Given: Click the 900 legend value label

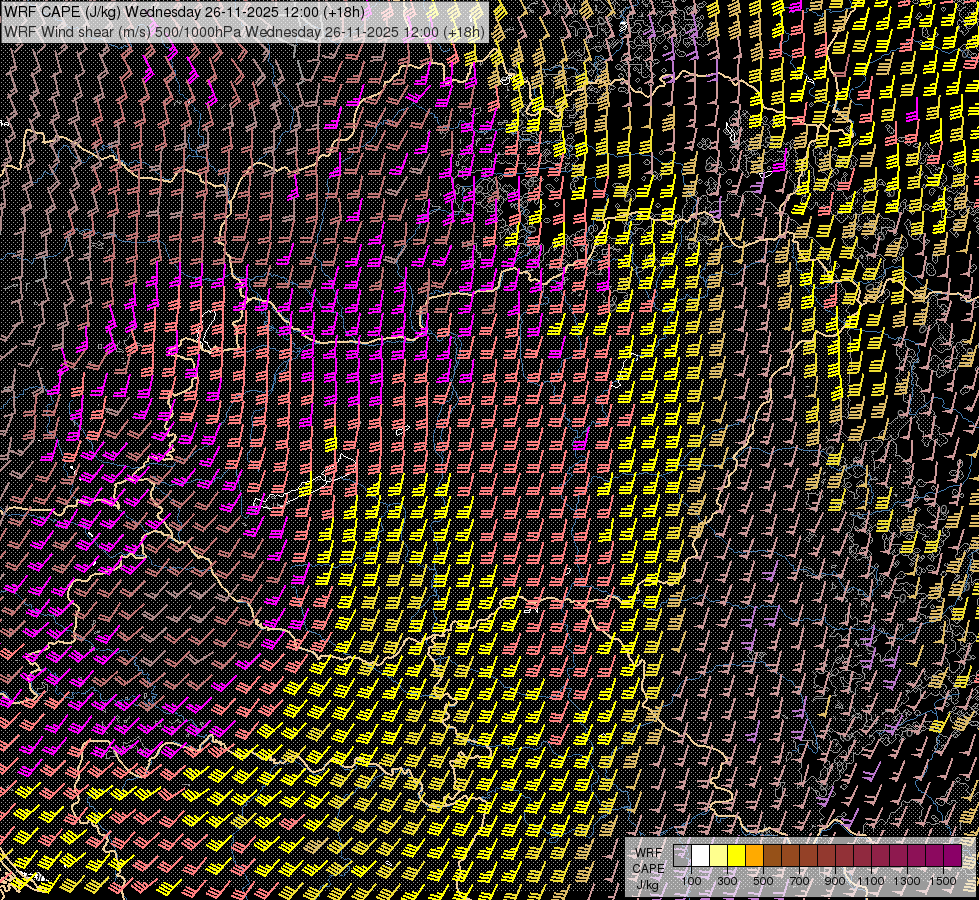Looking at the screenshot, I should [835, 881].
